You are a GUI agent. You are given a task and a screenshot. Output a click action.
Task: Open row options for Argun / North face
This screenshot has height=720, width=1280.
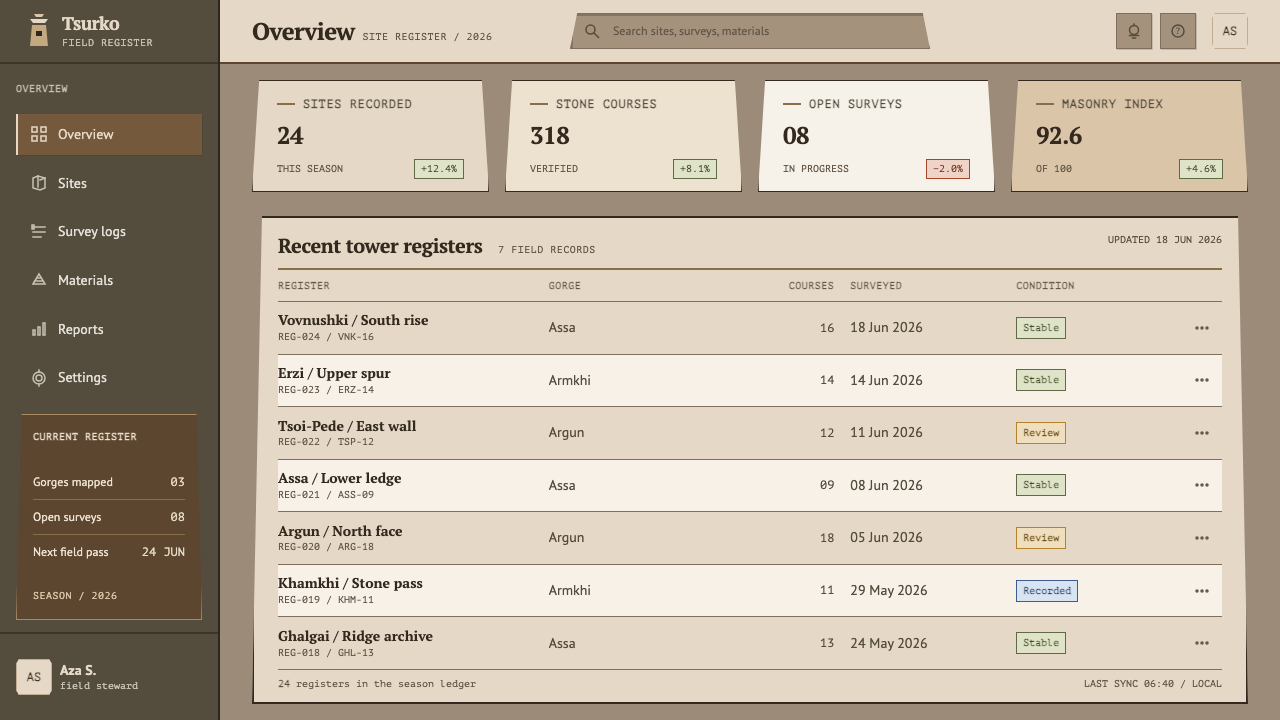[1202, 538]
